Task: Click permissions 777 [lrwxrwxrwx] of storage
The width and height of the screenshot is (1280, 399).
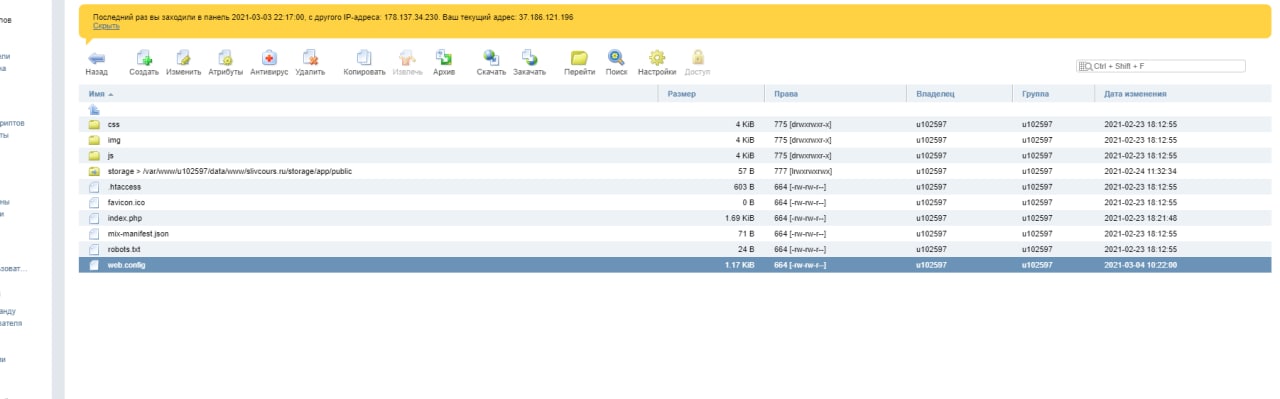Action: point(803,172)
